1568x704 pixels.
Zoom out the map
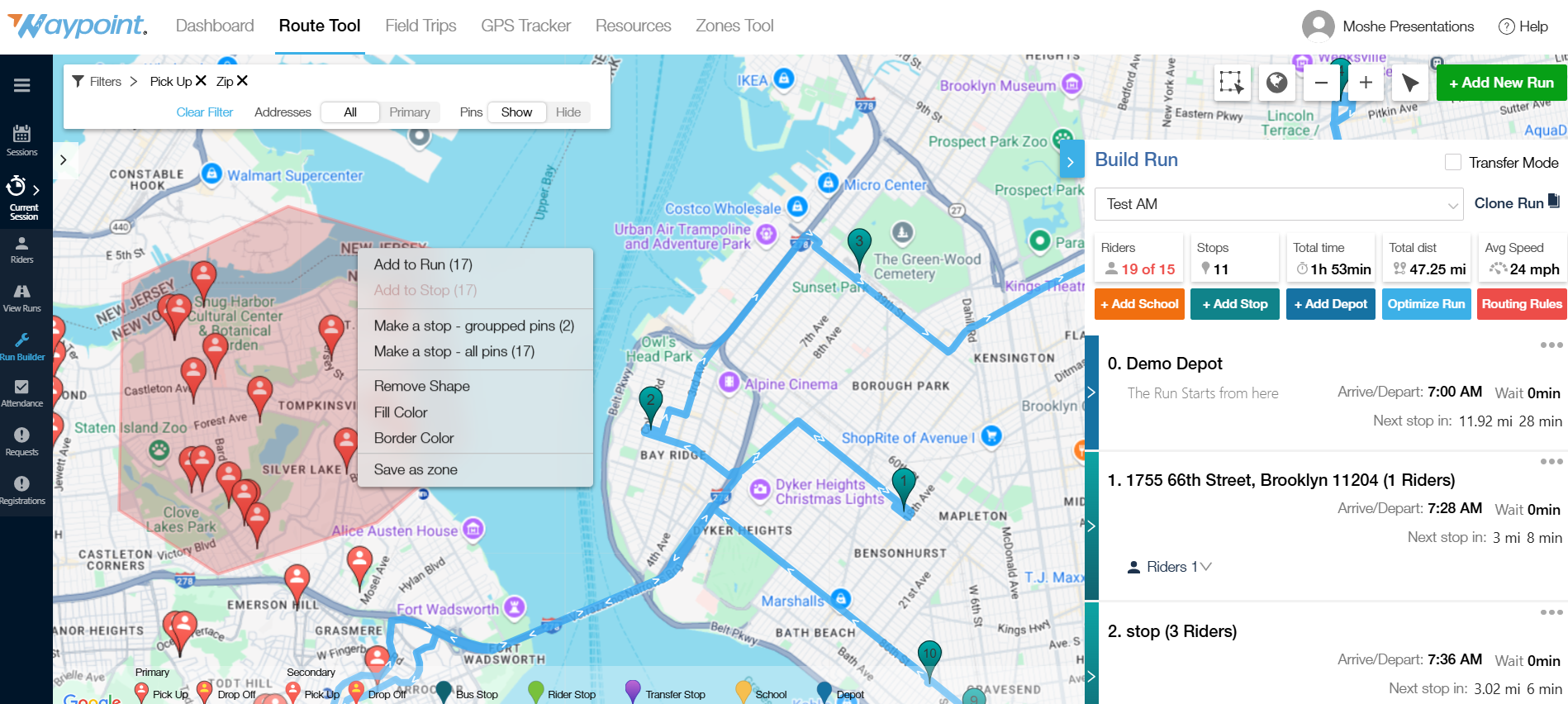click(x=1321, y=83)
